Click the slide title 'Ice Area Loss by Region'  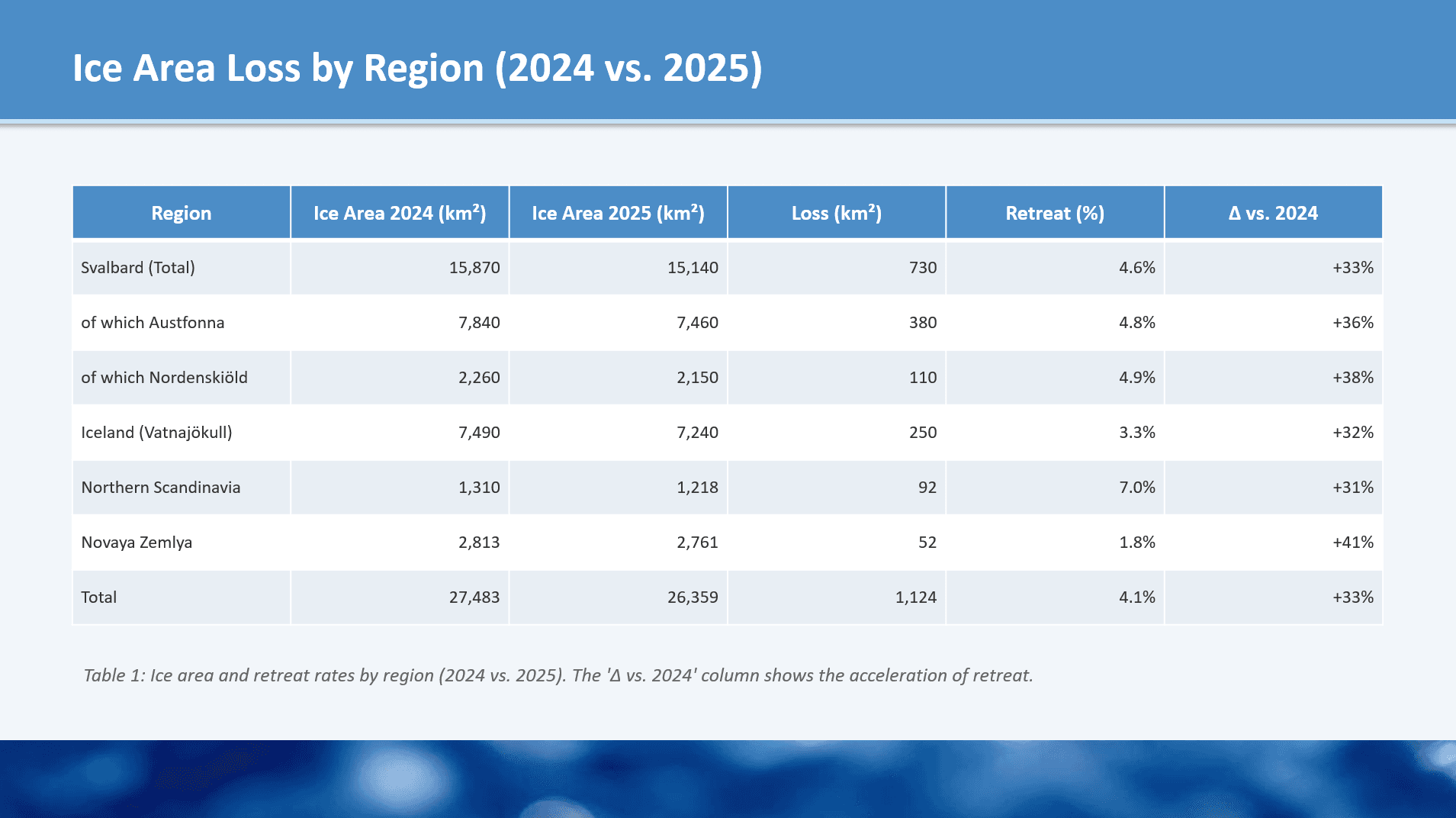416,68
